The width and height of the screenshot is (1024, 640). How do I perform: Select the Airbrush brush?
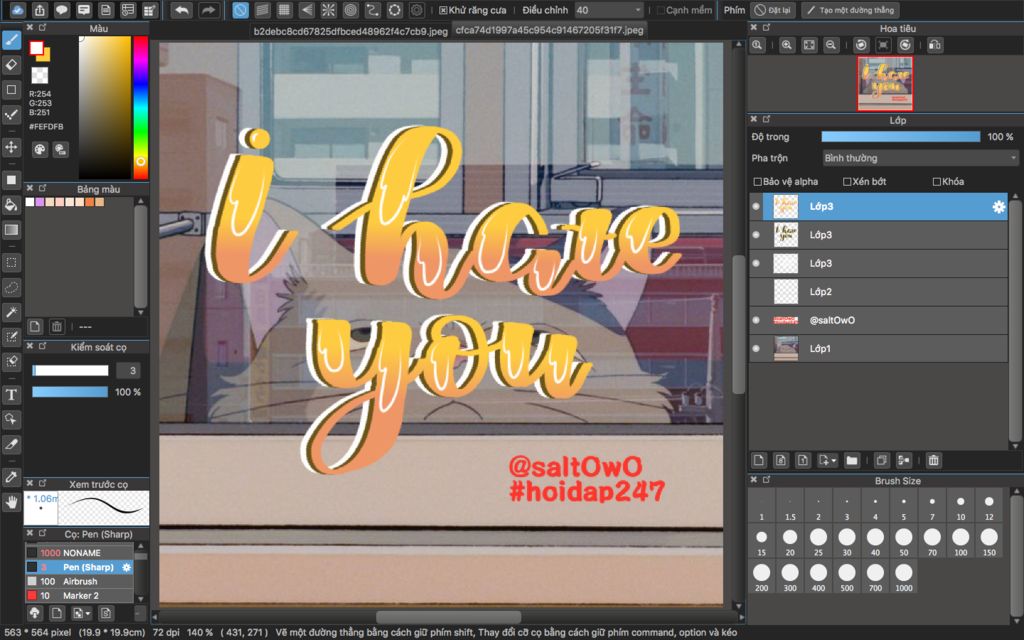pyautogui.click(x=80, y=581)
